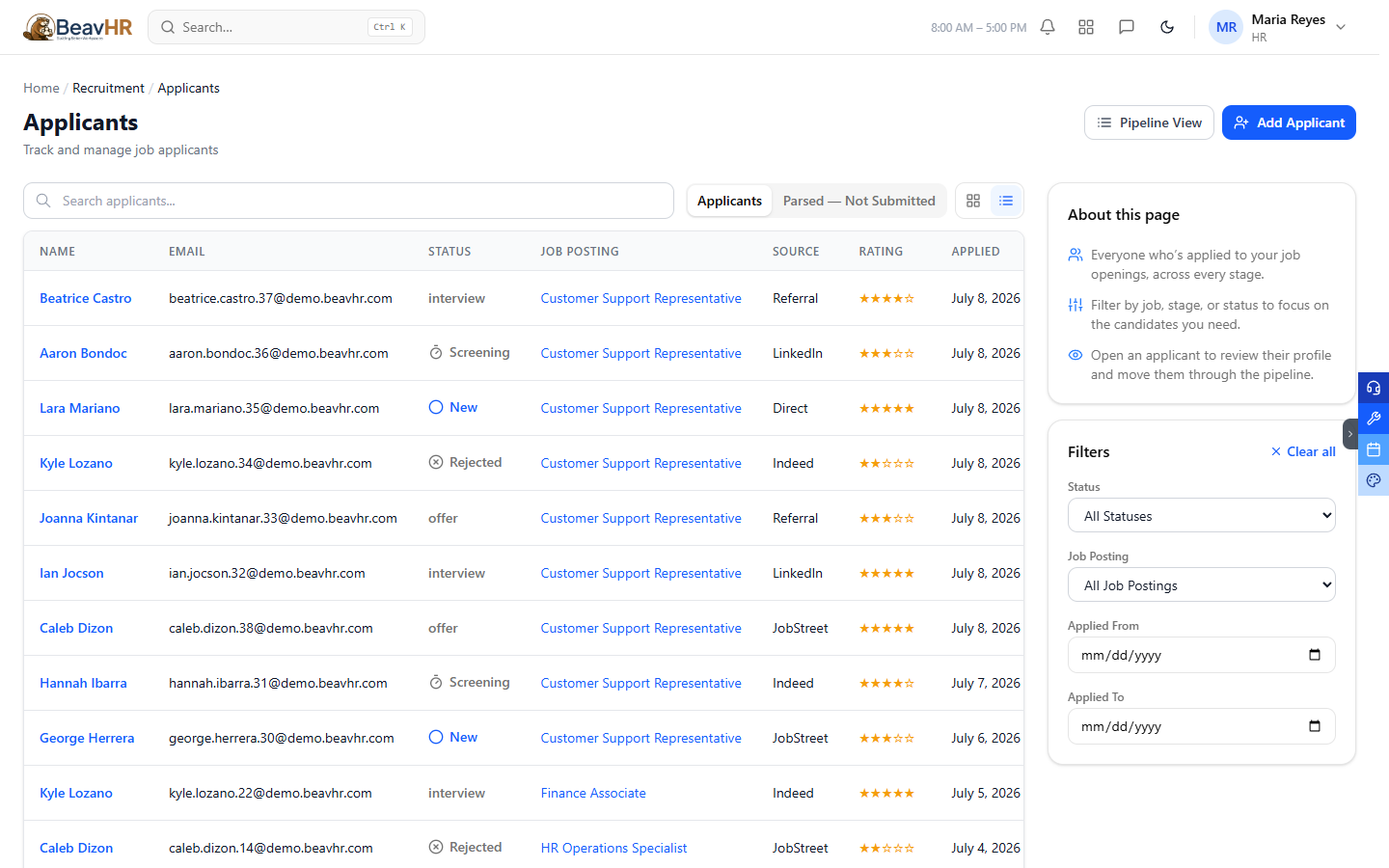Expand the All Job Postings dropdown
Viewport: 1389px width, 868px height.
tap(1202, 584)
